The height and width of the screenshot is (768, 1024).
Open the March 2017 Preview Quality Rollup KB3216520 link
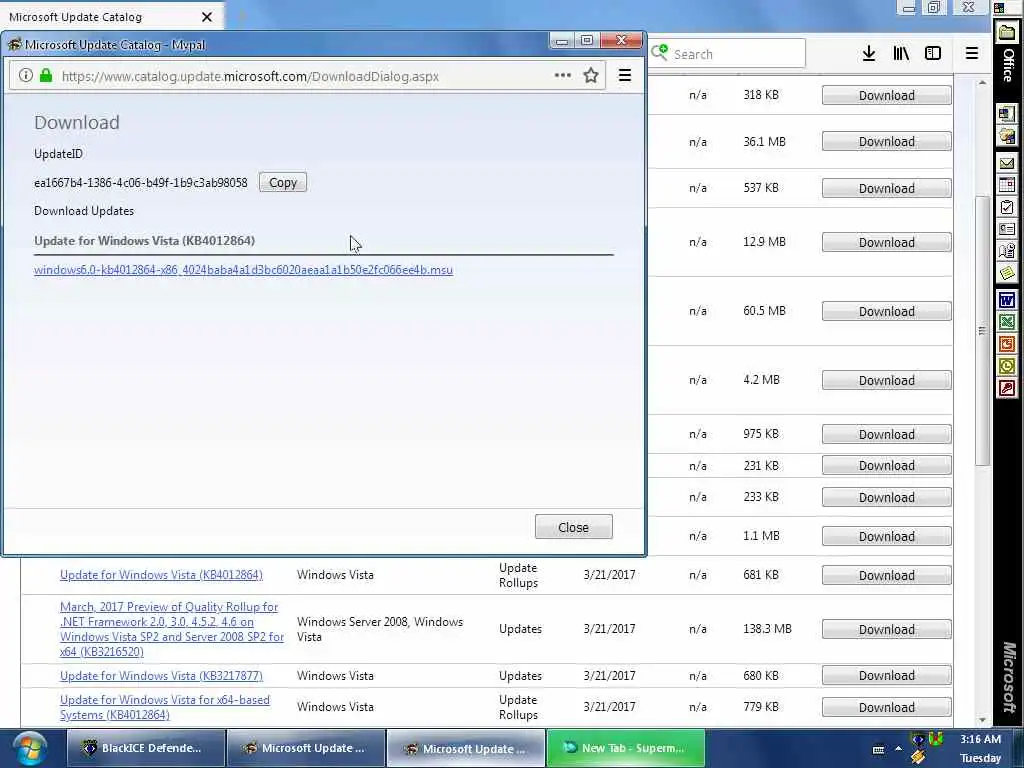172,629
